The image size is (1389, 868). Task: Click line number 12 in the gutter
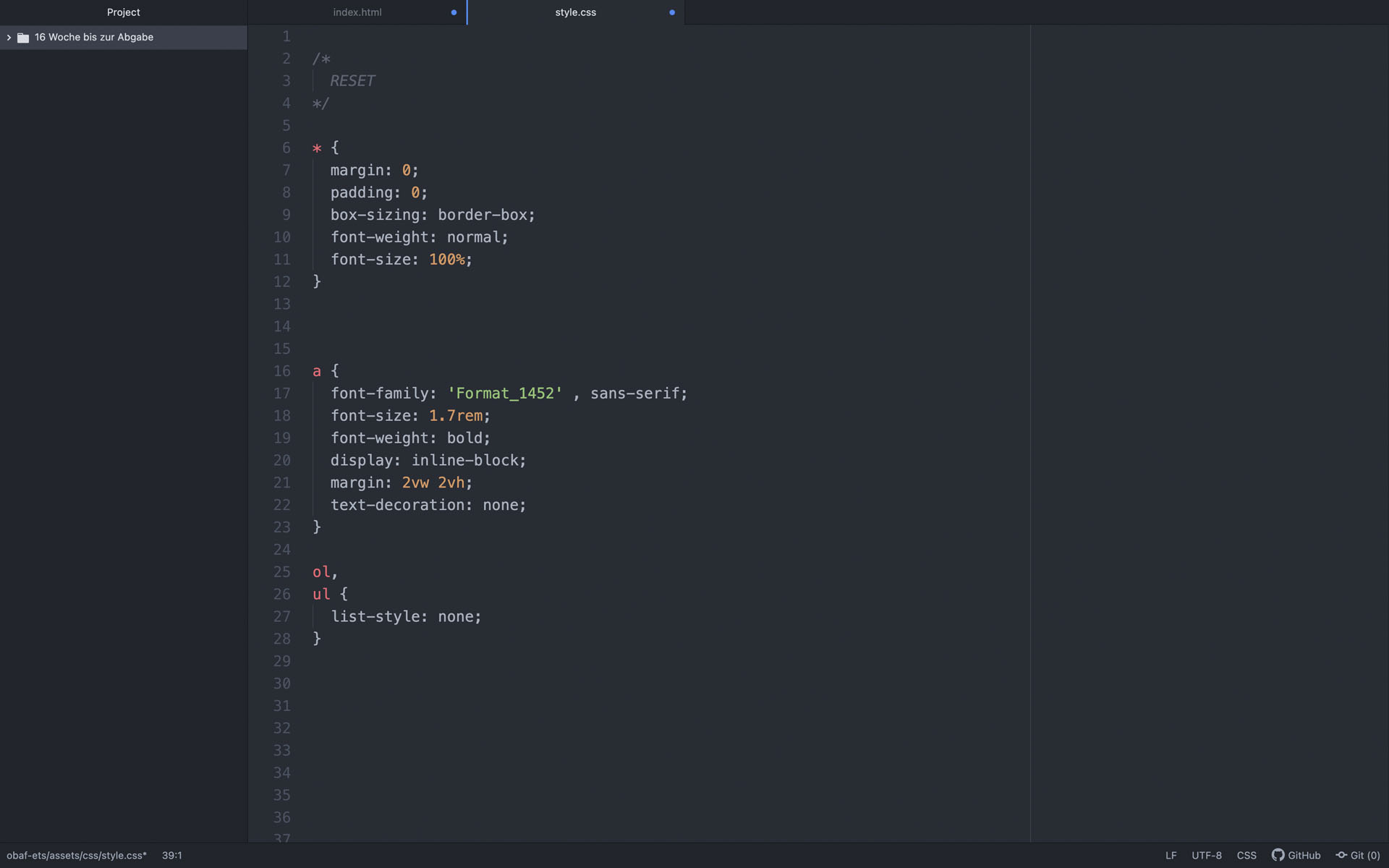282,282
